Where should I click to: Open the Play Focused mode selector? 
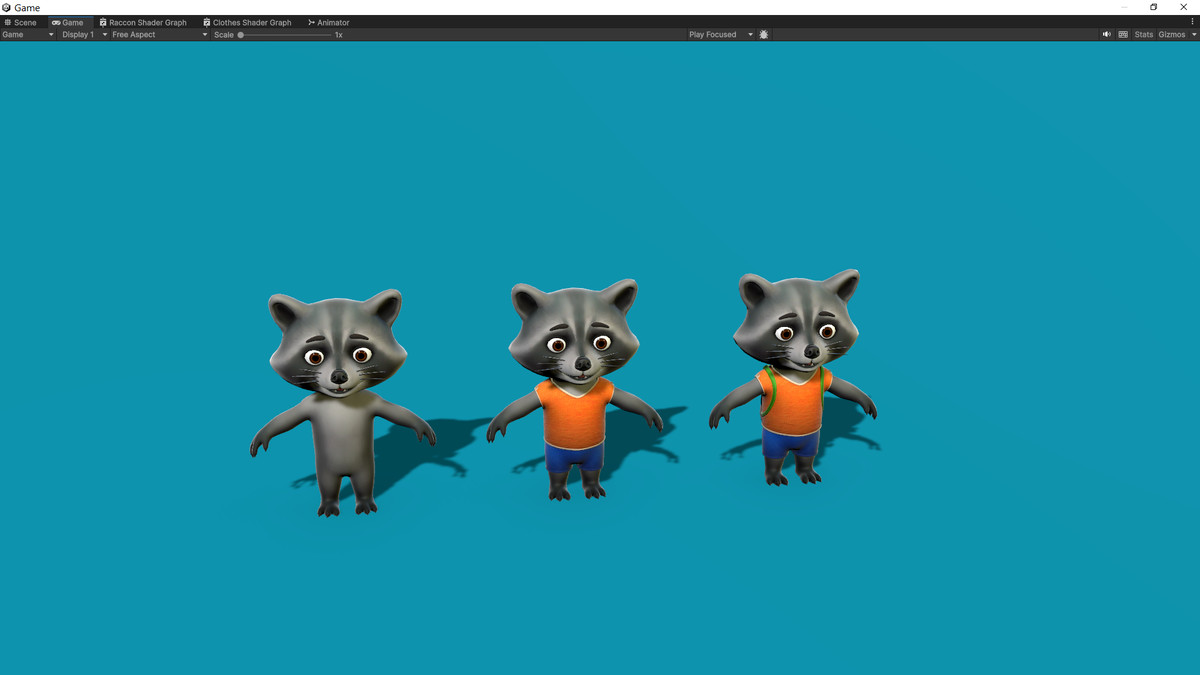point(749,34)
